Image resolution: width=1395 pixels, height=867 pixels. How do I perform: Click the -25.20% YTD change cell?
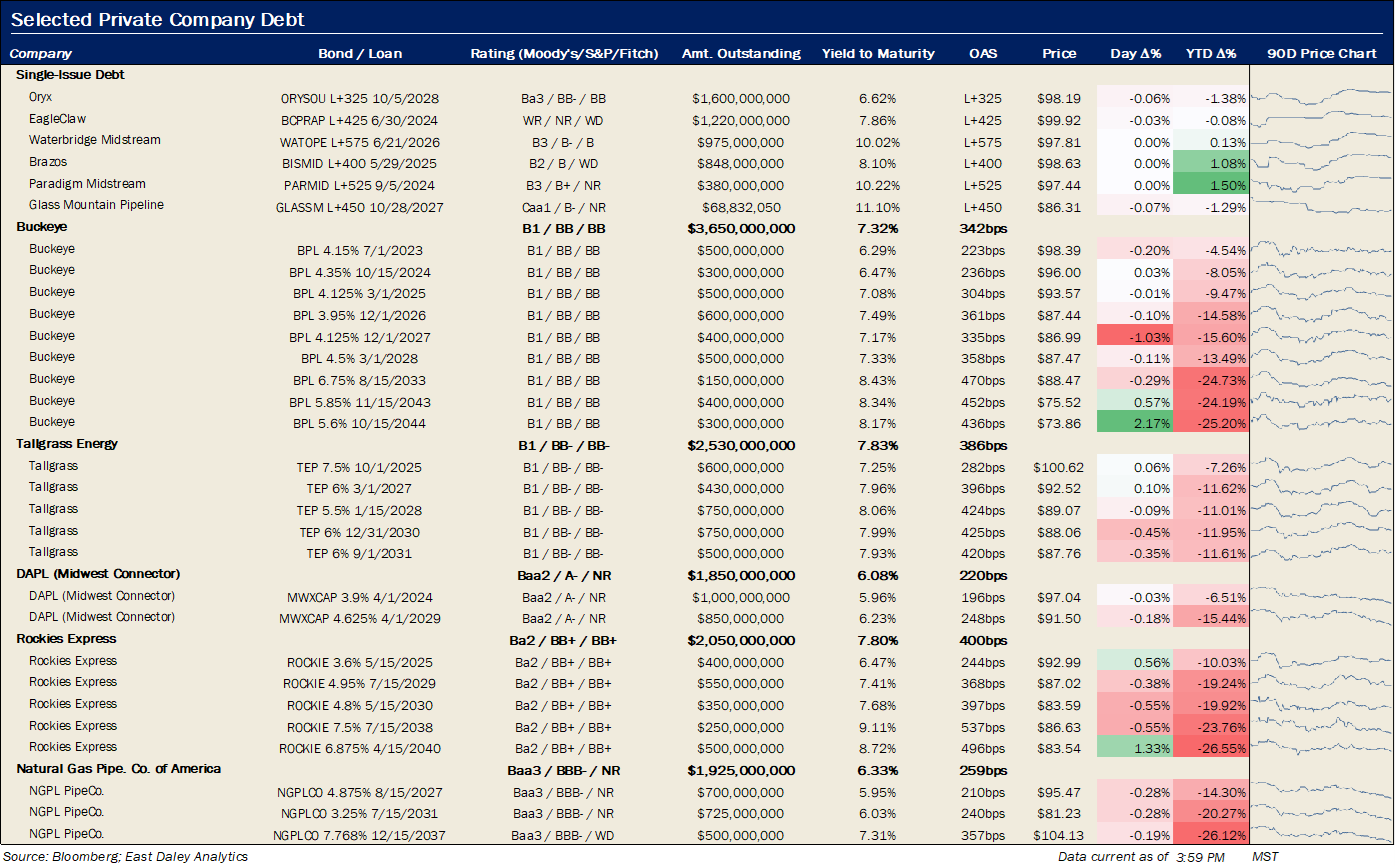[1211, 423]
